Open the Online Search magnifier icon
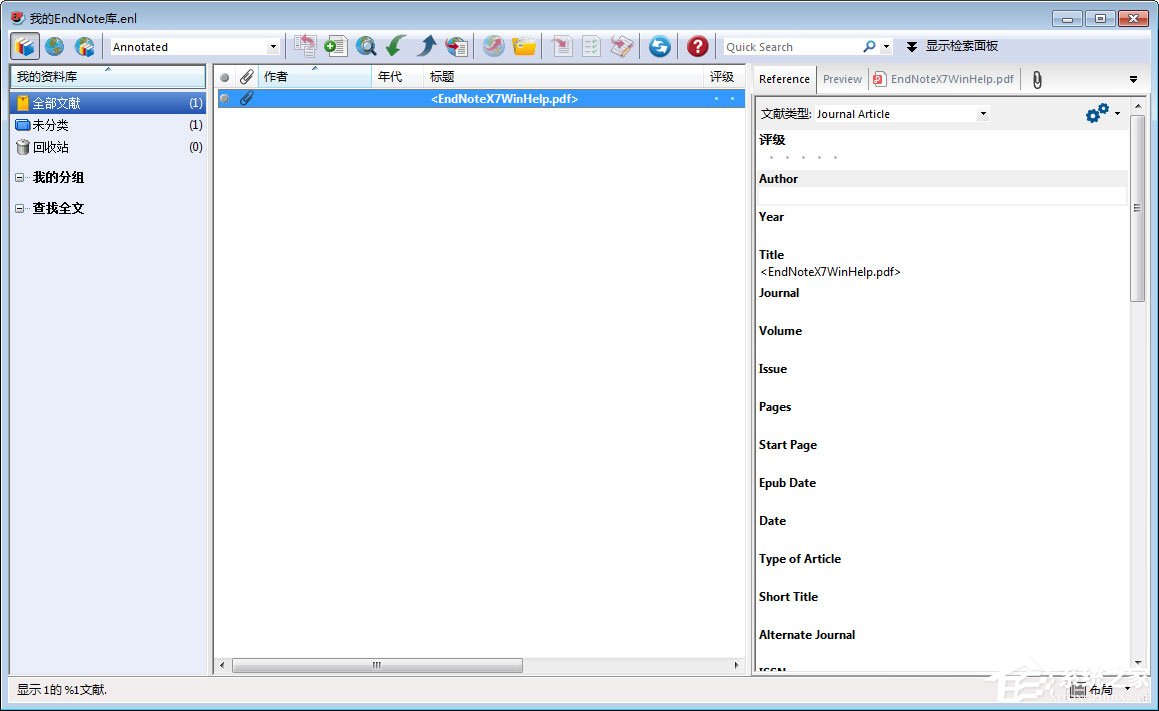 coord(365,46)
